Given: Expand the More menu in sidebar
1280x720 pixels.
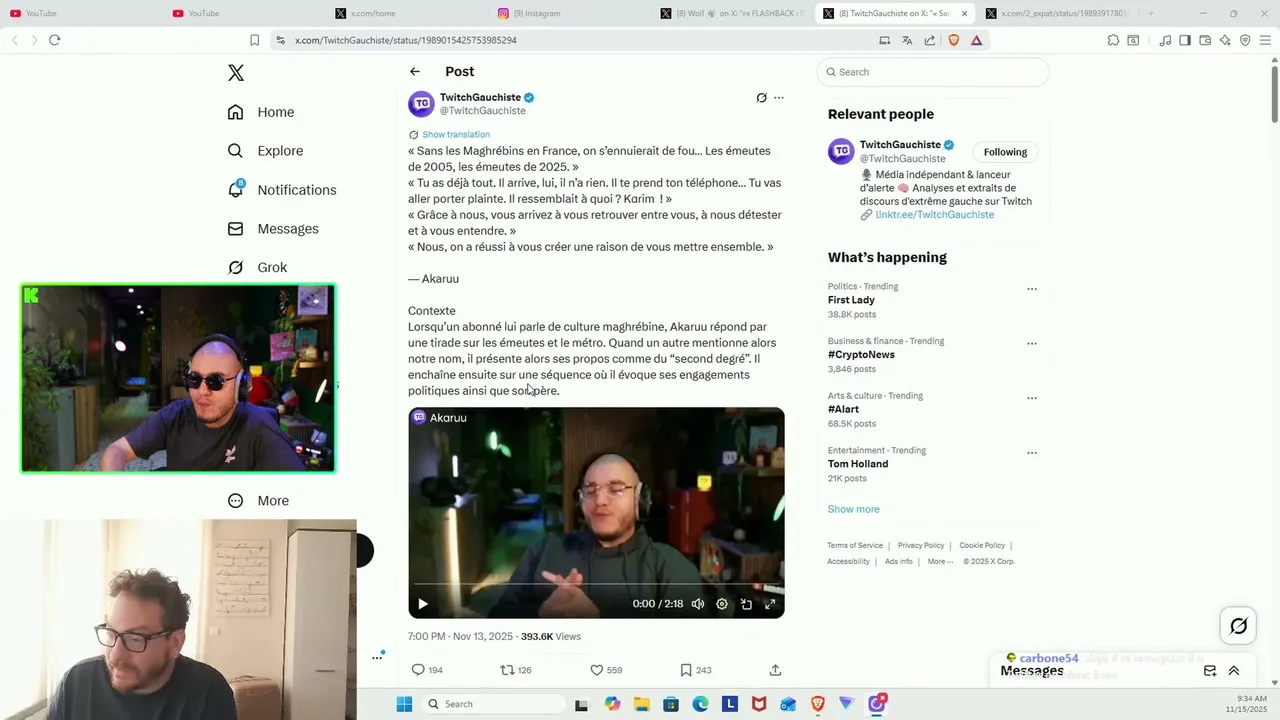Looking at the screenshot, I should tap(258, 501).
